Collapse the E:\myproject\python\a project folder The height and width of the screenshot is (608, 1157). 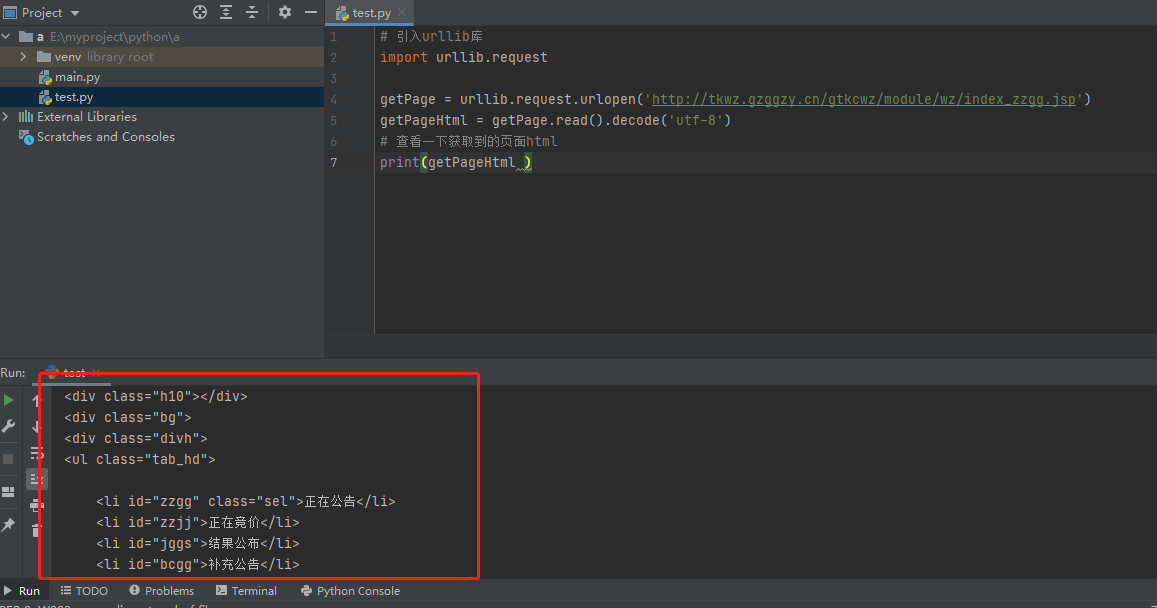(6, 37)
